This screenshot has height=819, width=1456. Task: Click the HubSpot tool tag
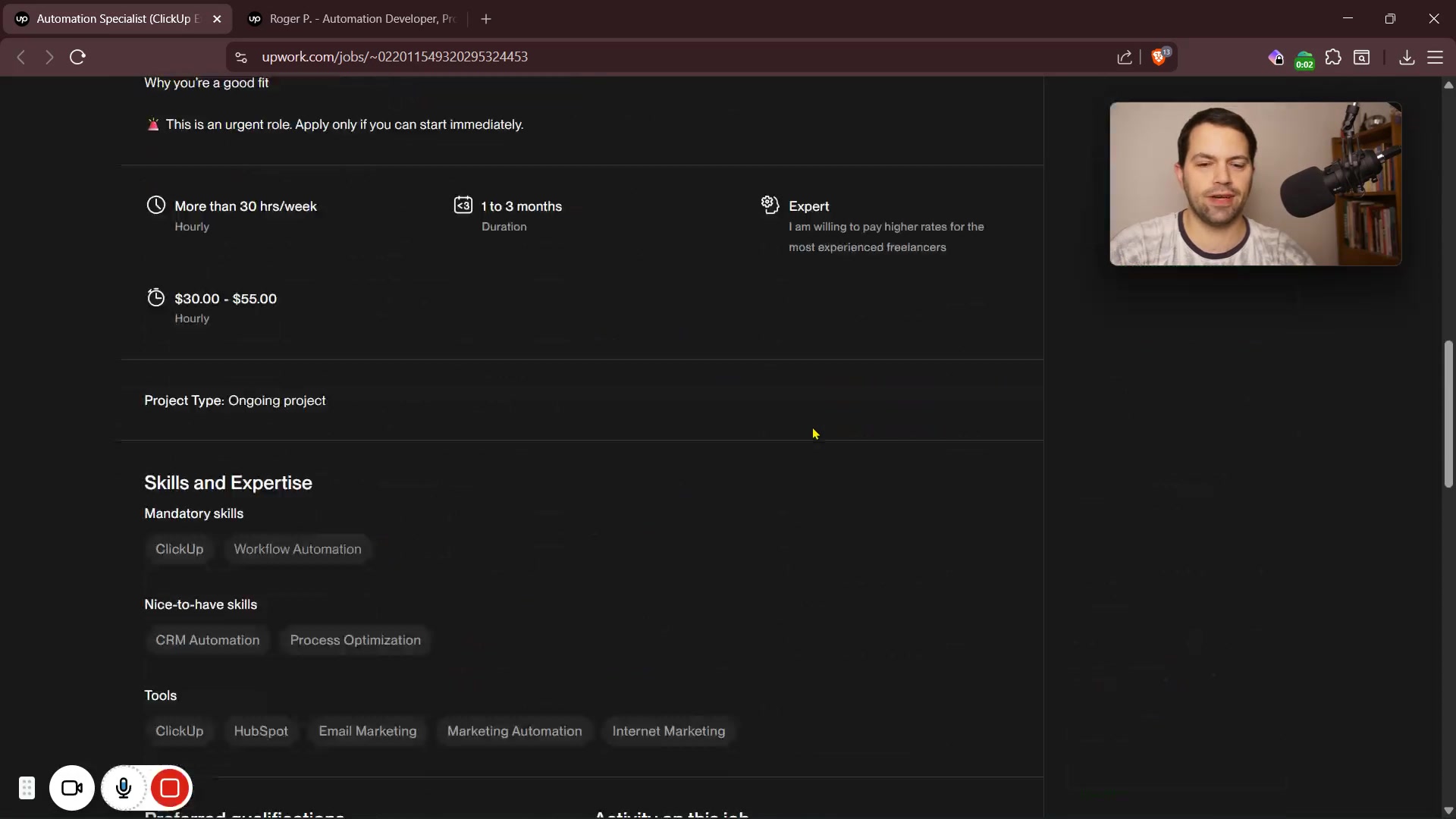(x=261, y=731)
